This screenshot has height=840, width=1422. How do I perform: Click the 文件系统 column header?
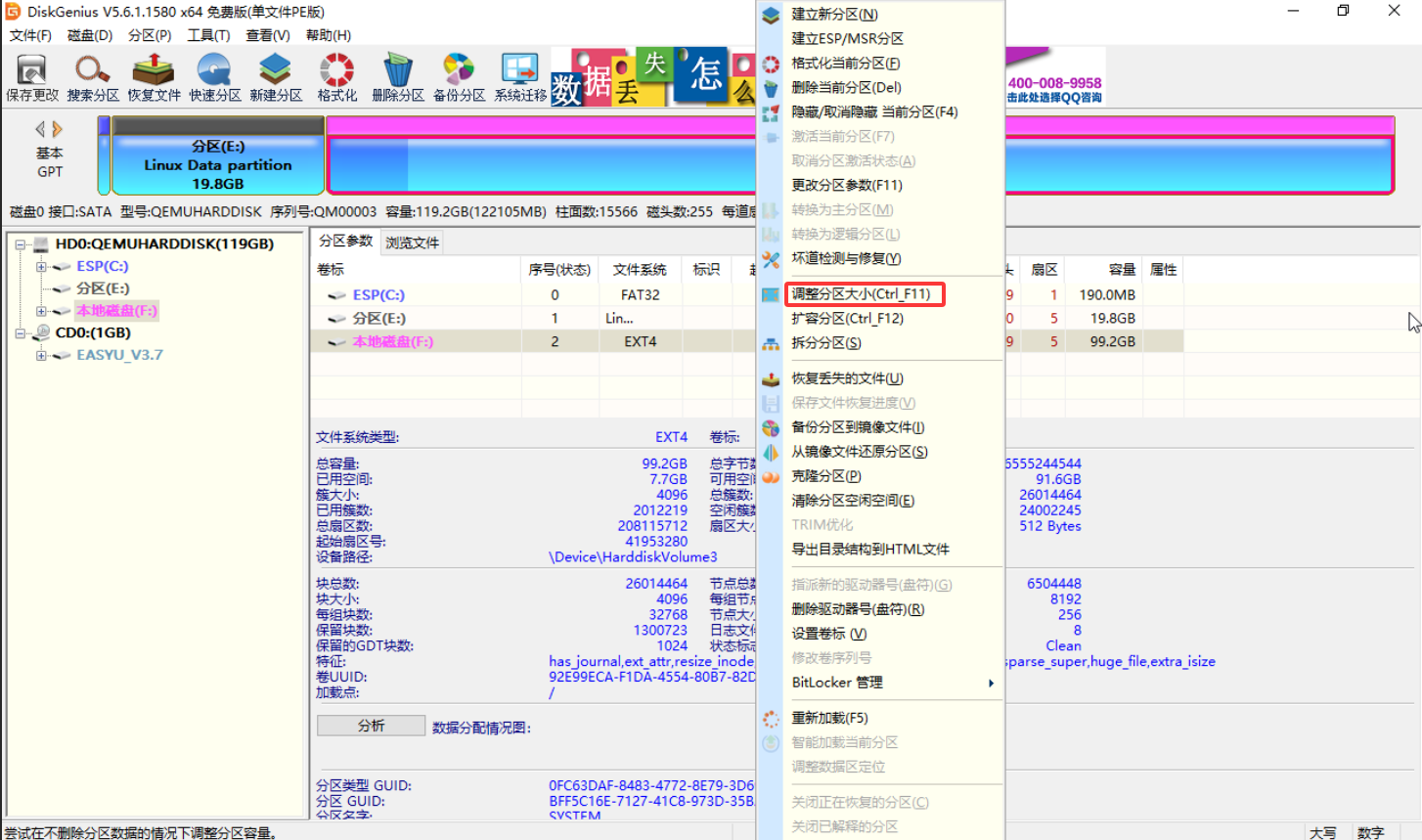click(640, 270)
